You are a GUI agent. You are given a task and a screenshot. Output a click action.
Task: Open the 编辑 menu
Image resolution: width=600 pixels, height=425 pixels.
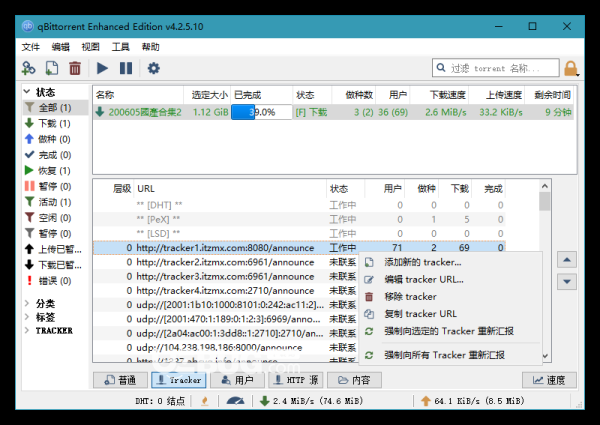(60, 47)
